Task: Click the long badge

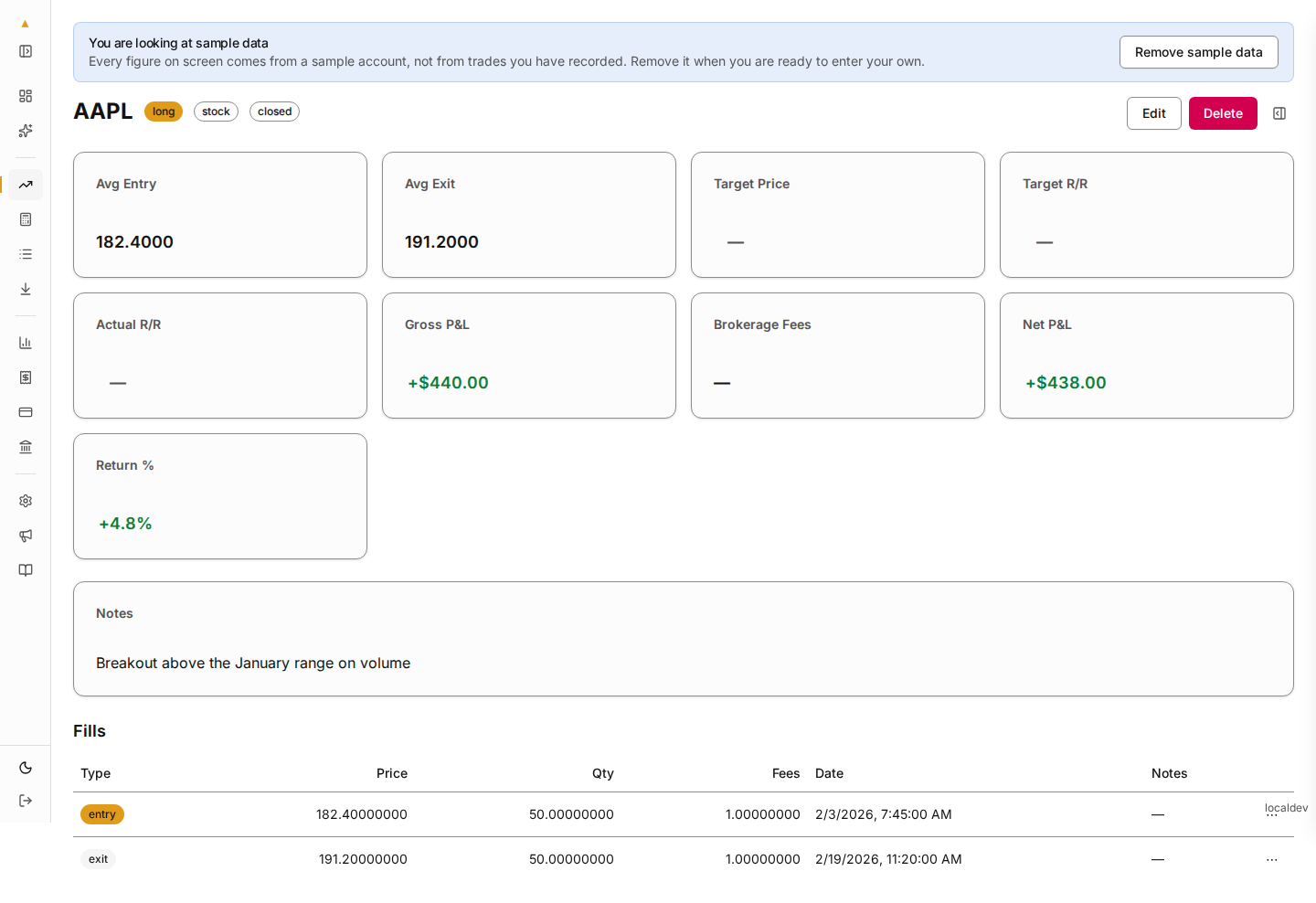Action: (164, 112)
